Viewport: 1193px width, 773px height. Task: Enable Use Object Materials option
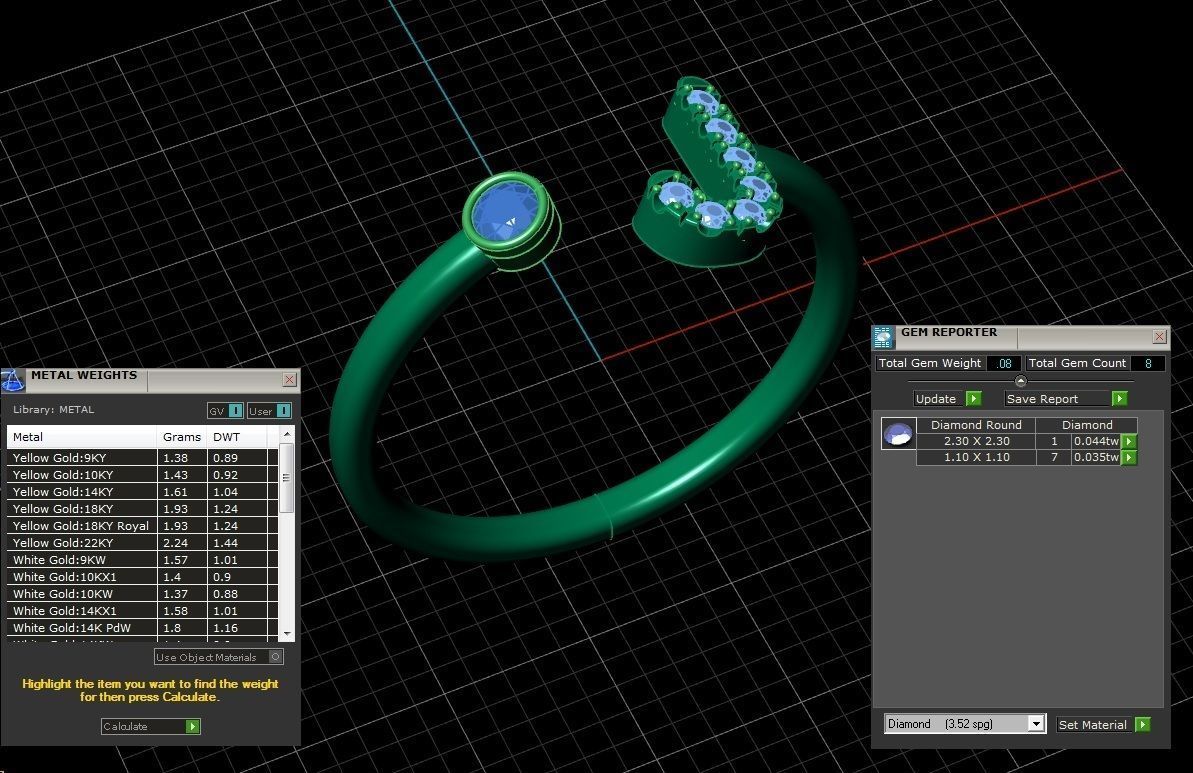click(275, 657)
